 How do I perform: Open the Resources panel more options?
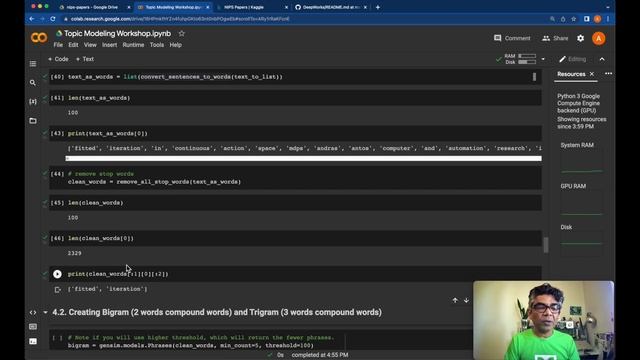point(608,74)
